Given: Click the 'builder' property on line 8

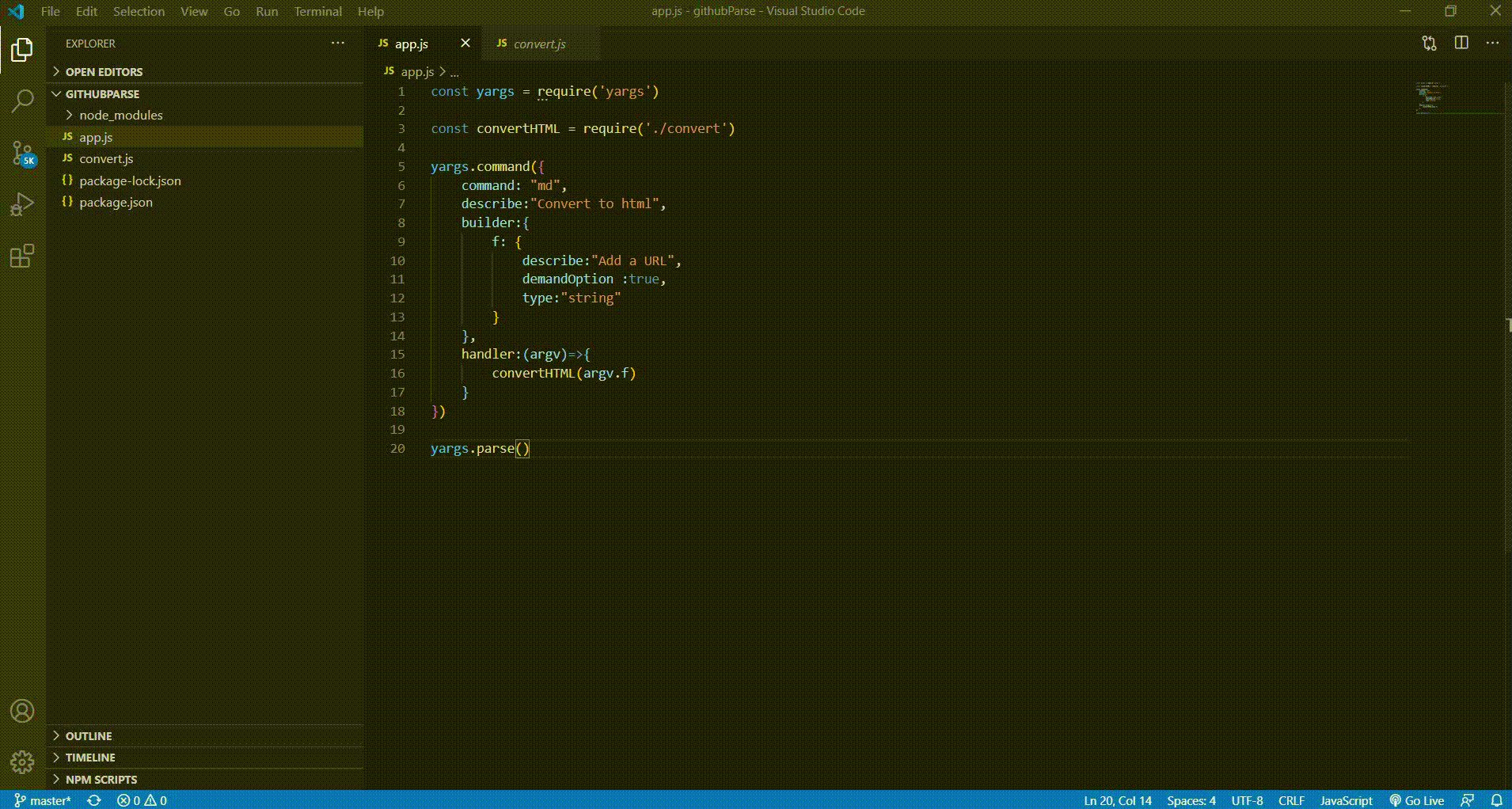Looking at the screenshot, I should click(x=488, y=222).
